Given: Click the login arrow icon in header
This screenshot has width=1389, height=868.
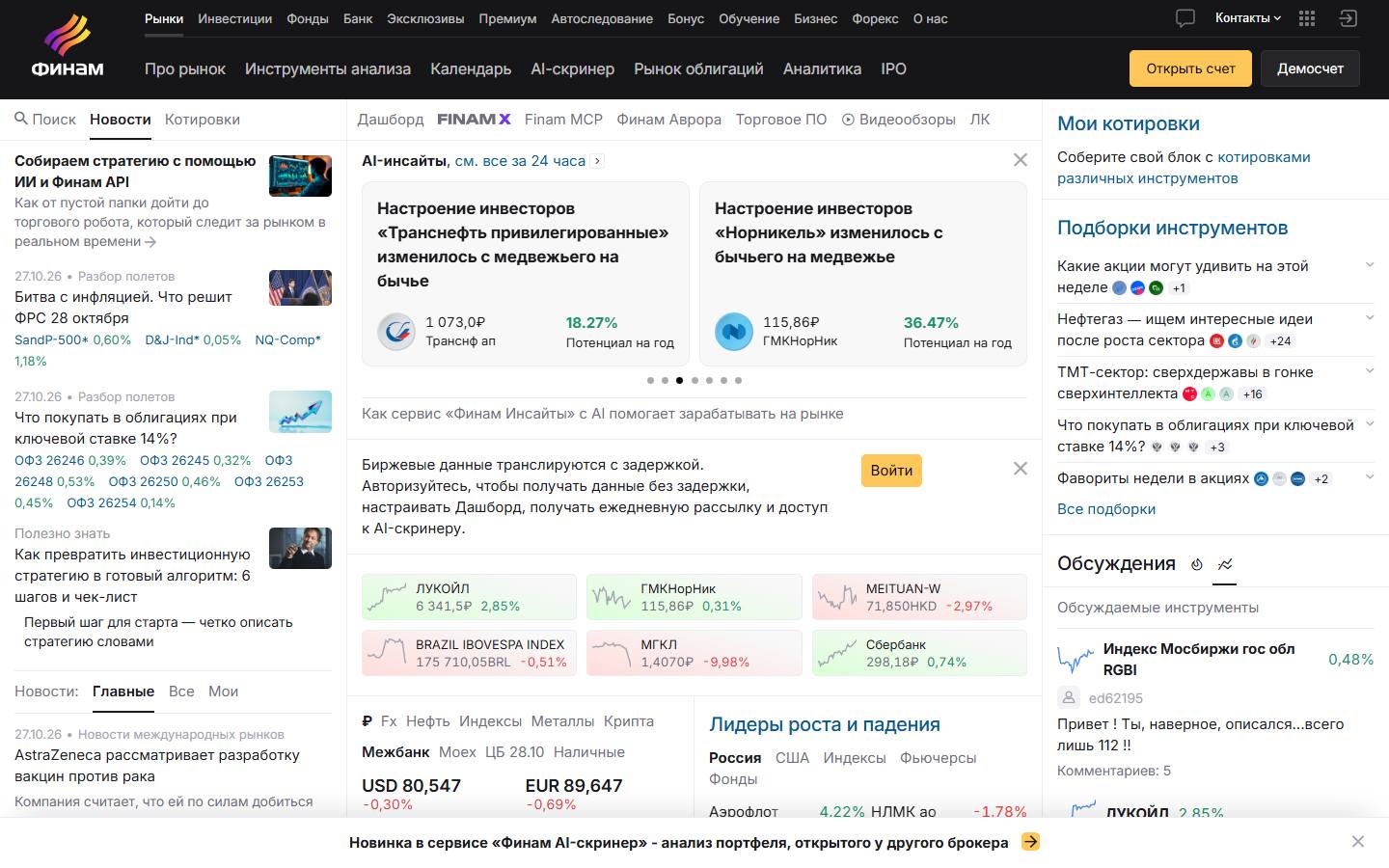Looking at the screenshot, I should tap(1348, 18).
